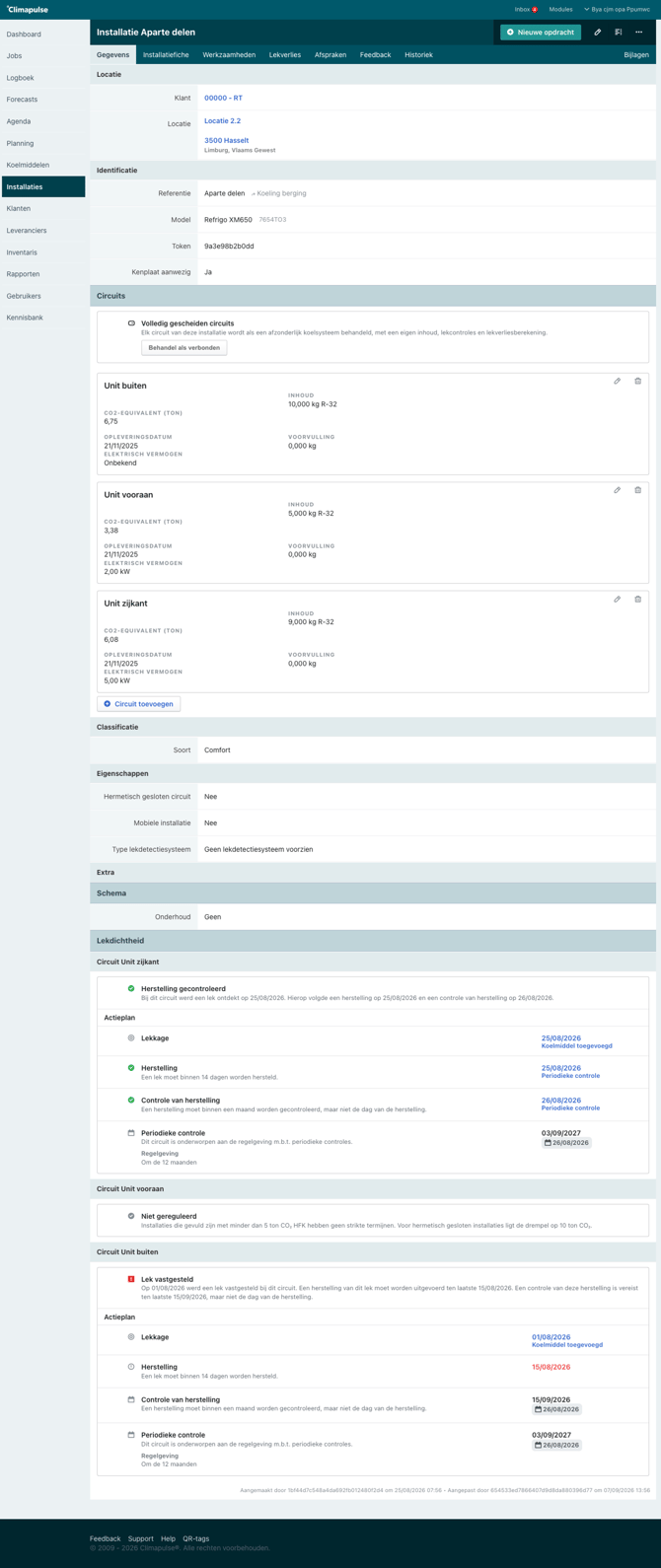The height and width of the screenshot is (1568, 661).
Task: Go to Dashboard in sidebar
Action: click(42, 35)
